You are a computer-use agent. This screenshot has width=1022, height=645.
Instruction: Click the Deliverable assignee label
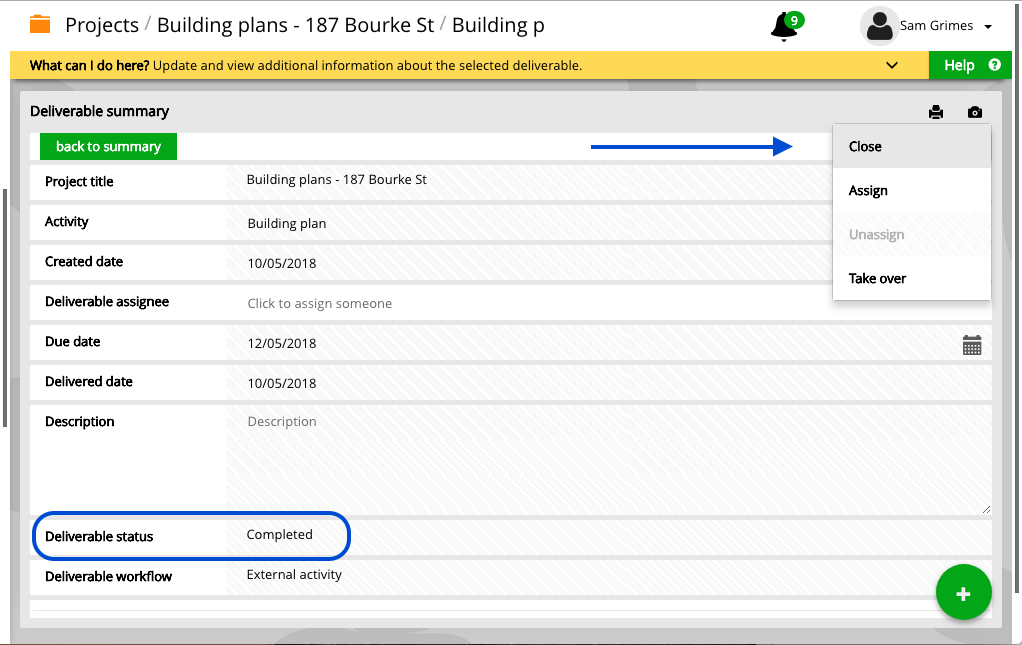pyautogui.click(x=107, y=302)
